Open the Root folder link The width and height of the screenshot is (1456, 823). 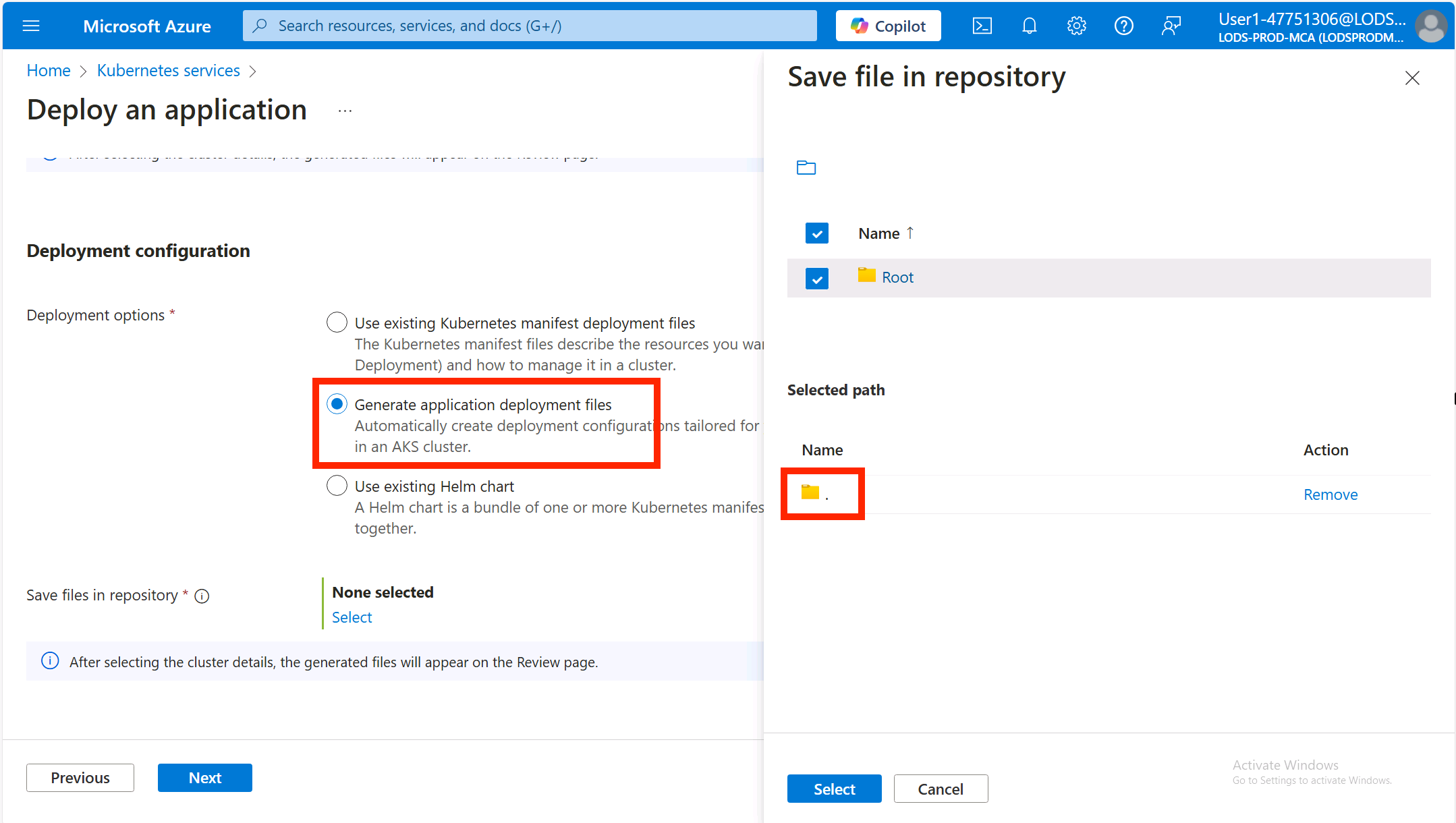(x=897, y=277)
